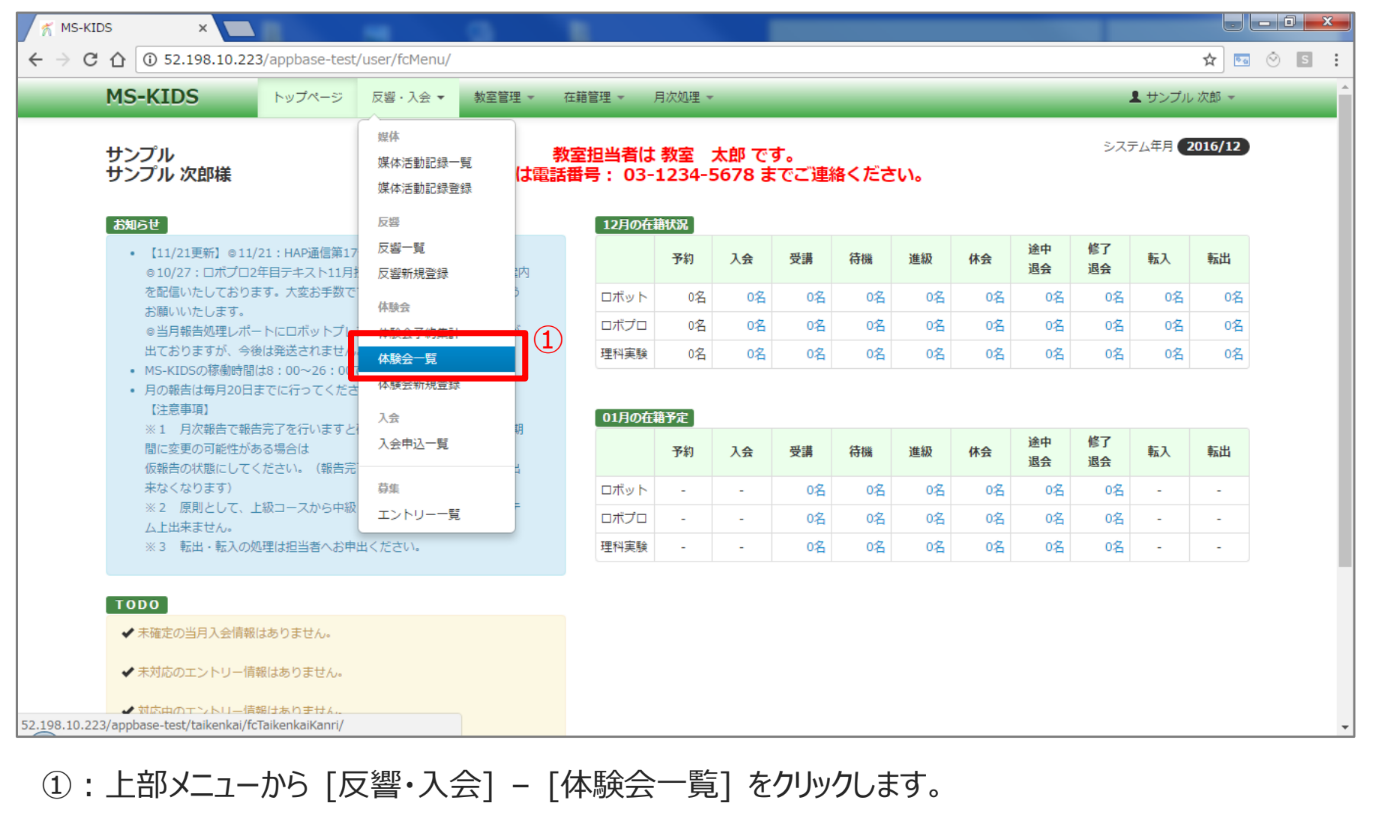
Task: Open Chrome's three-dot menu icon
Action: [x=1336, y=60]
